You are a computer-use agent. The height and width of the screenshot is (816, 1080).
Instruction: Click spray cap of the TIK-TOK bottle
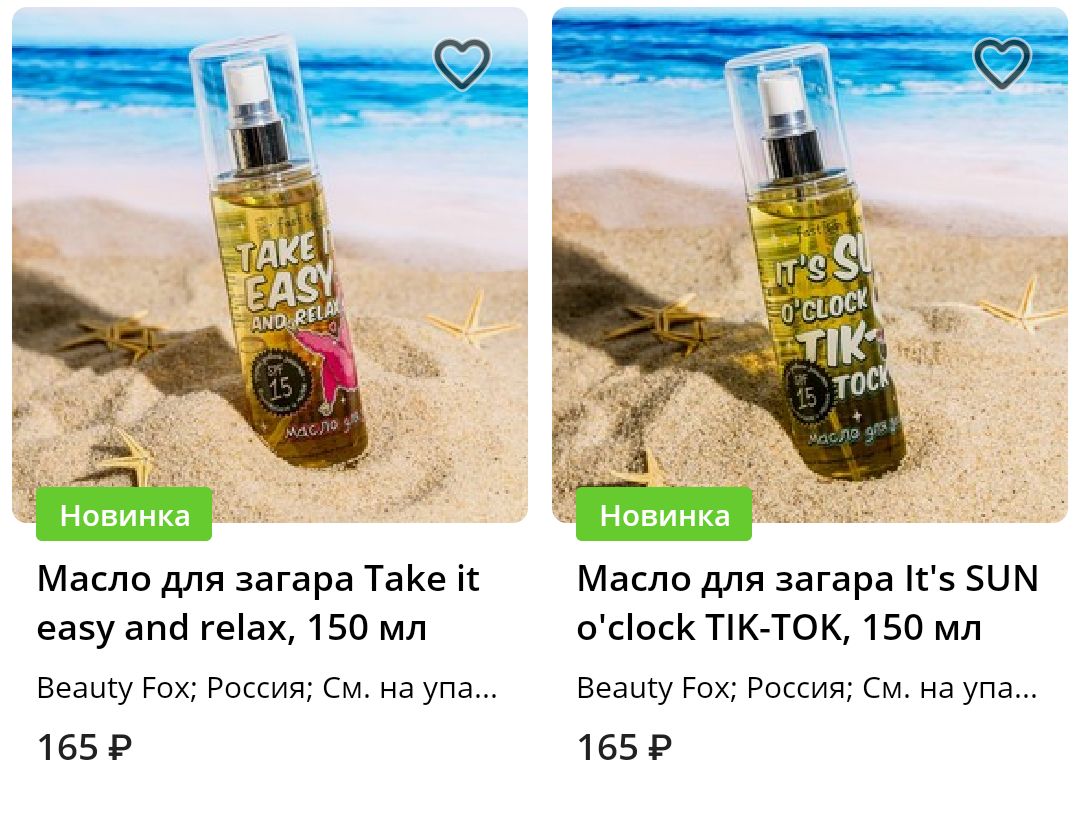pyautogui.click(x=789, y=124)
